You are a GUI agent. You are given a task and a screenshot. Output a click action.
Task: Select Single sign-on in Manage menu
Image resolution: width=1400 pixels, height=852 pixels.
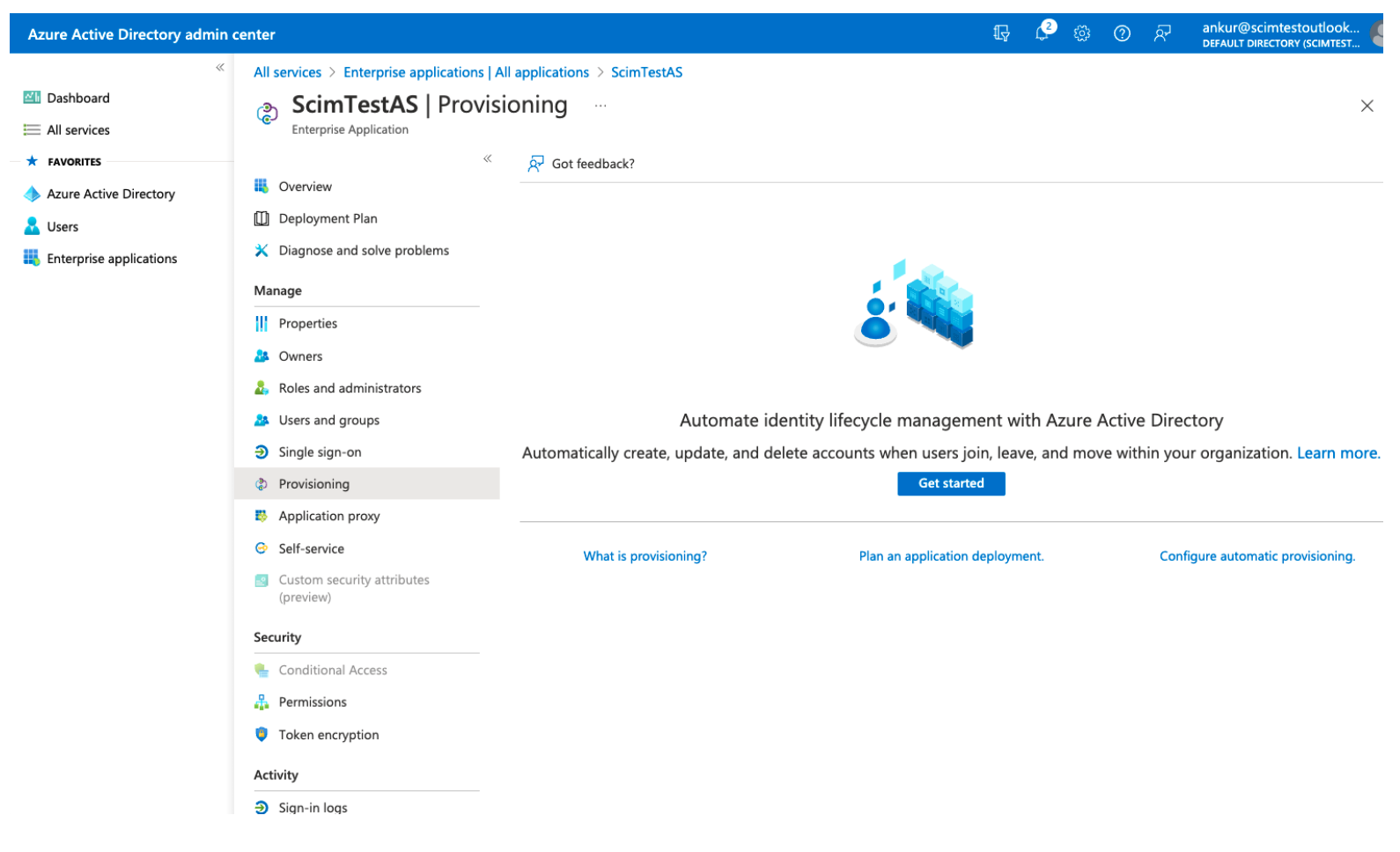tap(320, 452)
